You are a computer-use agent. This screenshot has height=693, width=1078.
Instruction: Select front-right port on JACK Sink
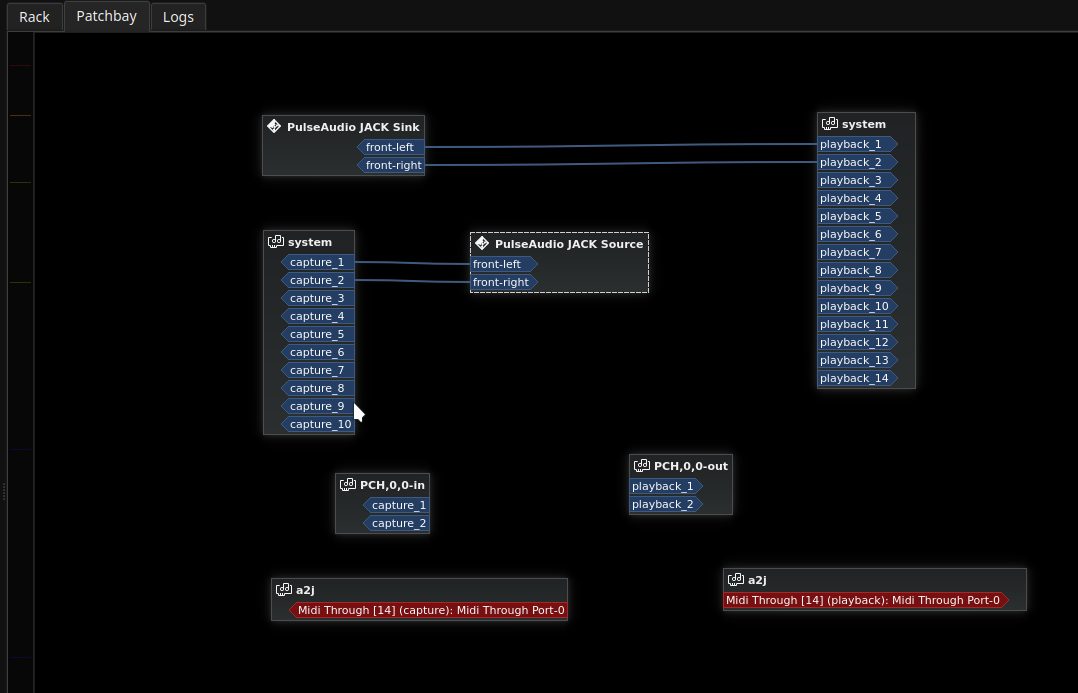[390, 165]
